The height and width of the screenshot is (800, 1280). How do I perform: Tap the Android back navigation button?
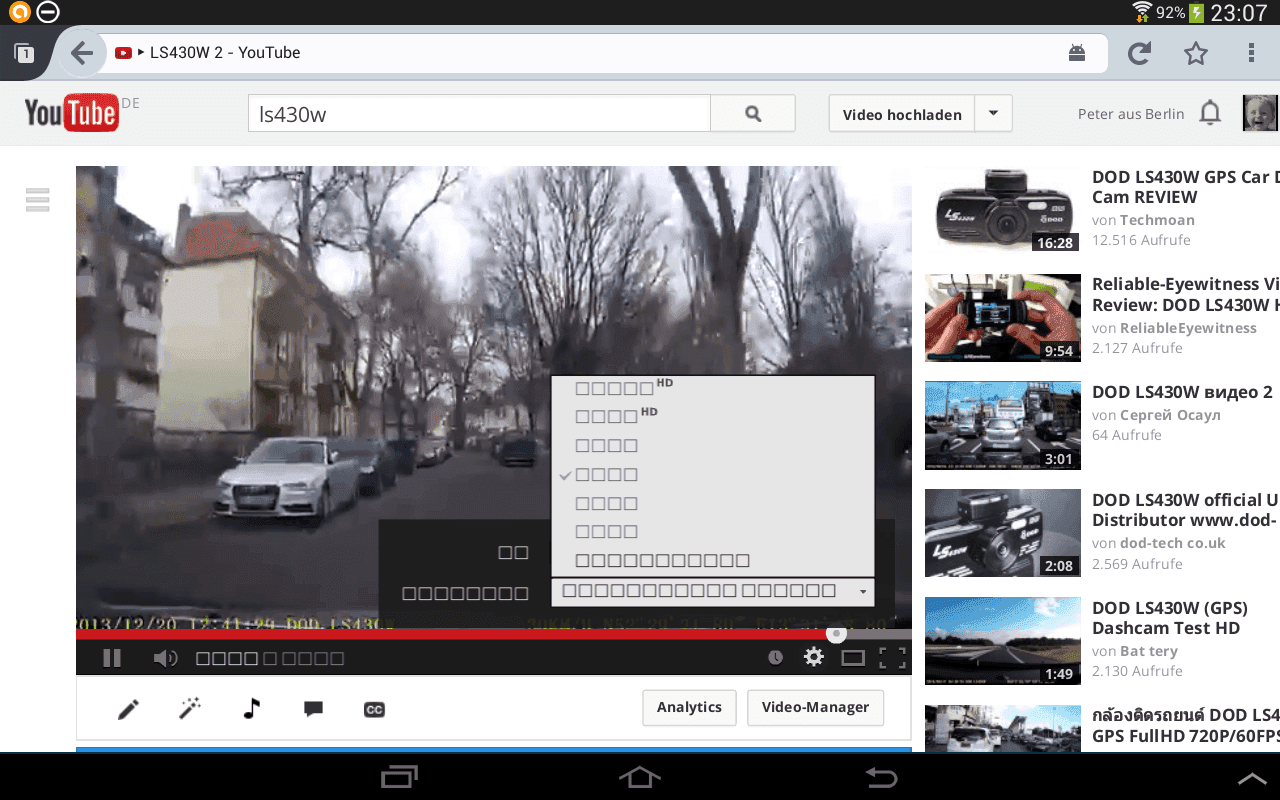click(x=881, y=776)
